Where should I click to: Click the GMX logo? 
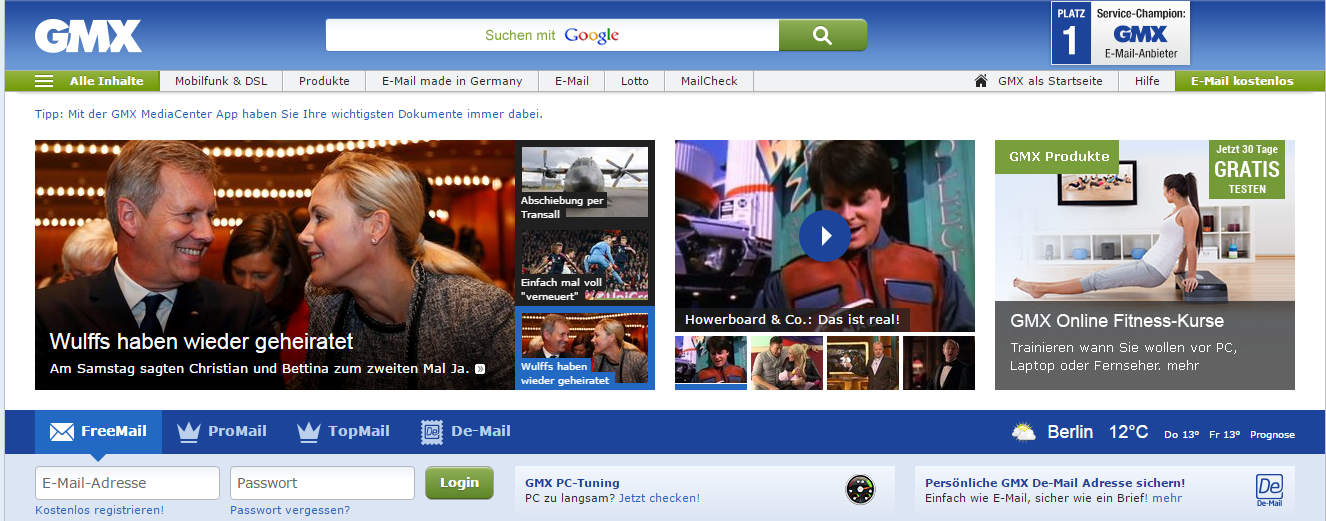pos(88,36)
